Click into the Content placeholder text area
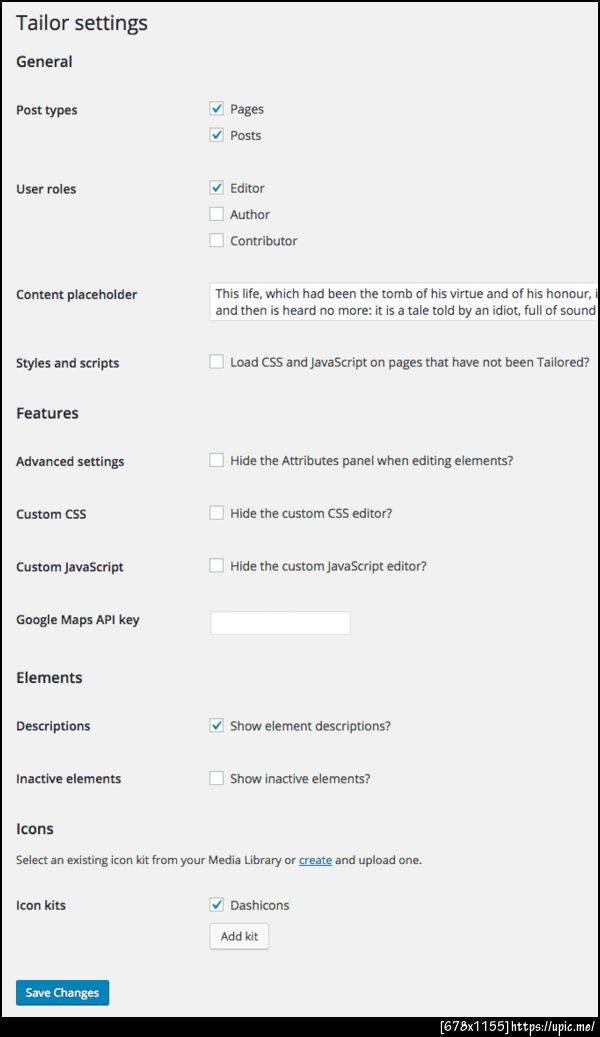The height and width of the screenshot is (1037, 600). click(404, 302)
